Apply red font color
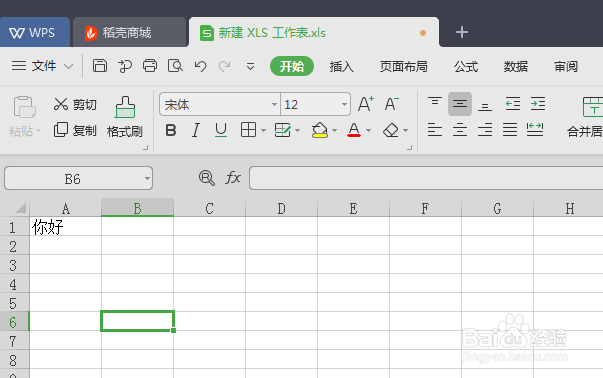This screenshot has width=603, height=378. click(x=354, y=130)
